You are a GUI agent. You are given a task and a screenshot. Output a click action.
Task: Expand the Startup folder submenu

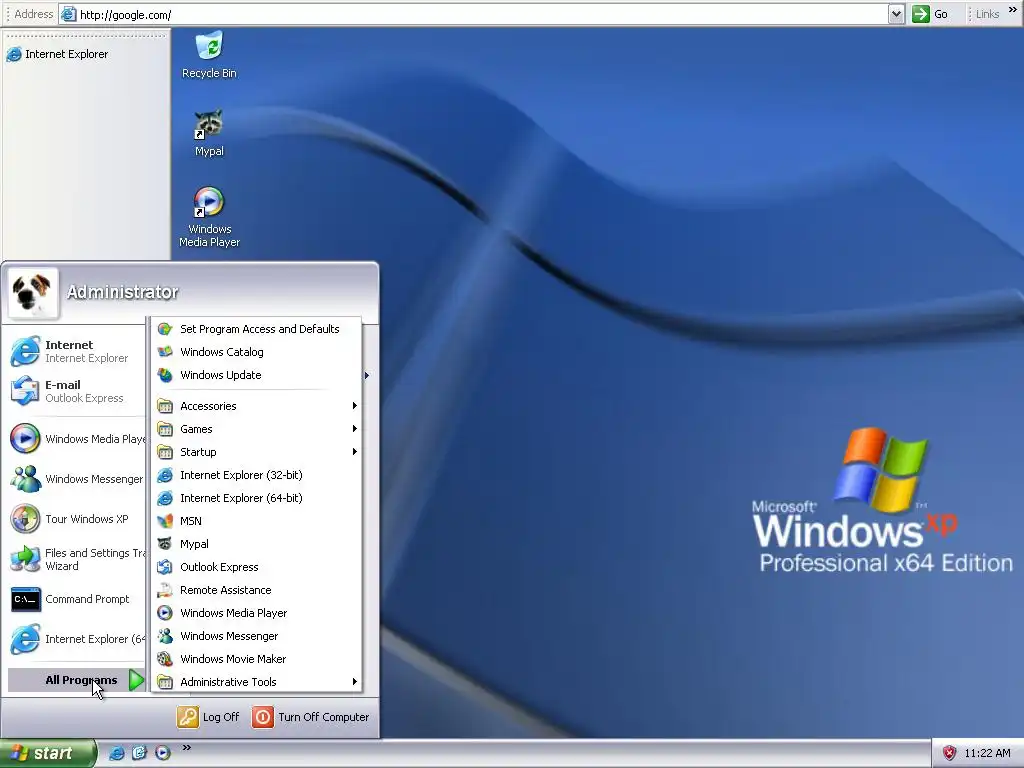pos(257,452)
